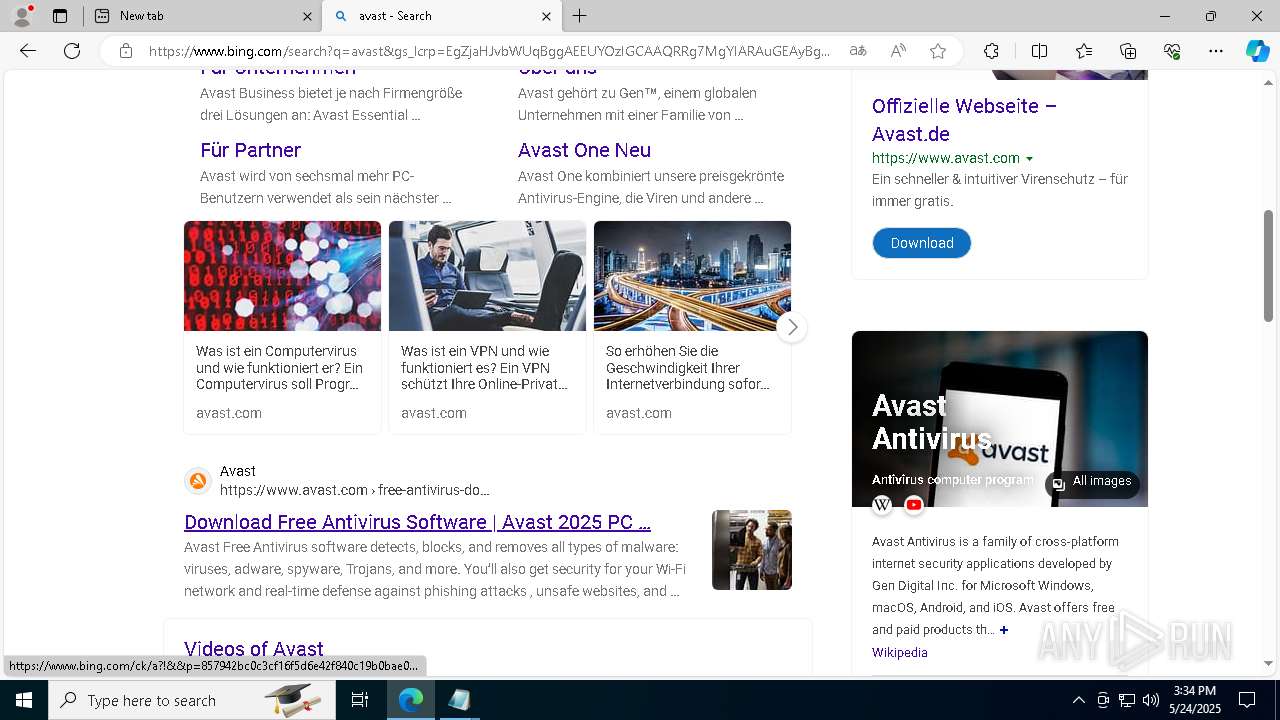Open the result thumbnail of people

point(752,550)
